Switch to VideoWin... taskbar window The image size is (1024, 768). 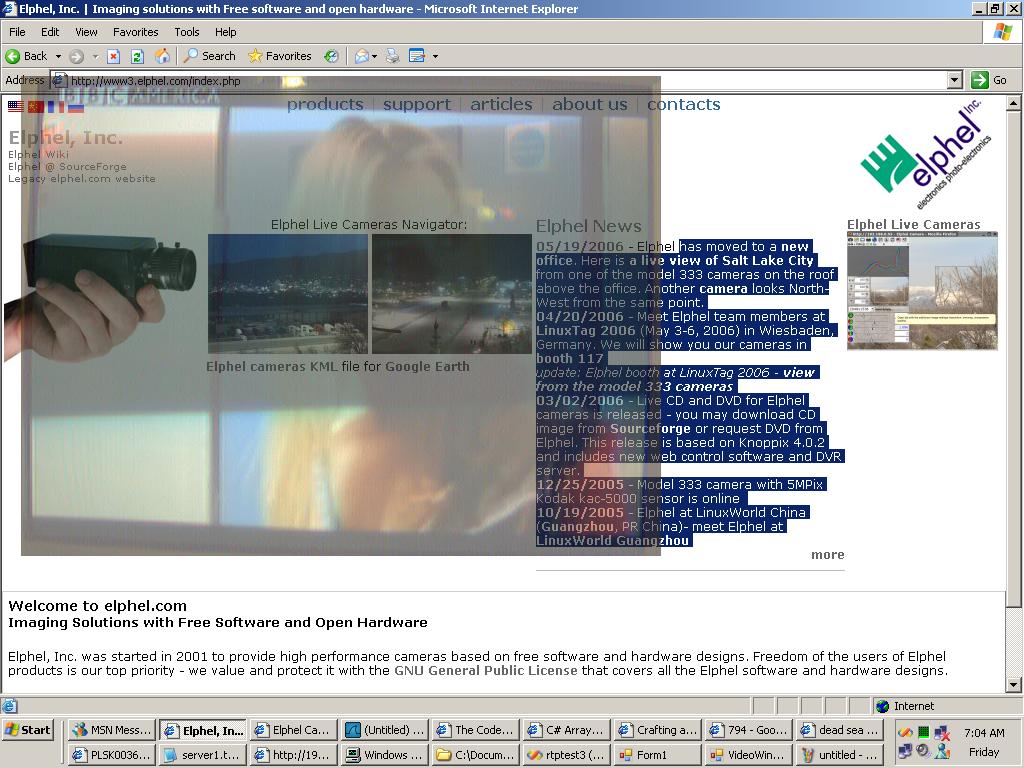[x=750, y=754]
